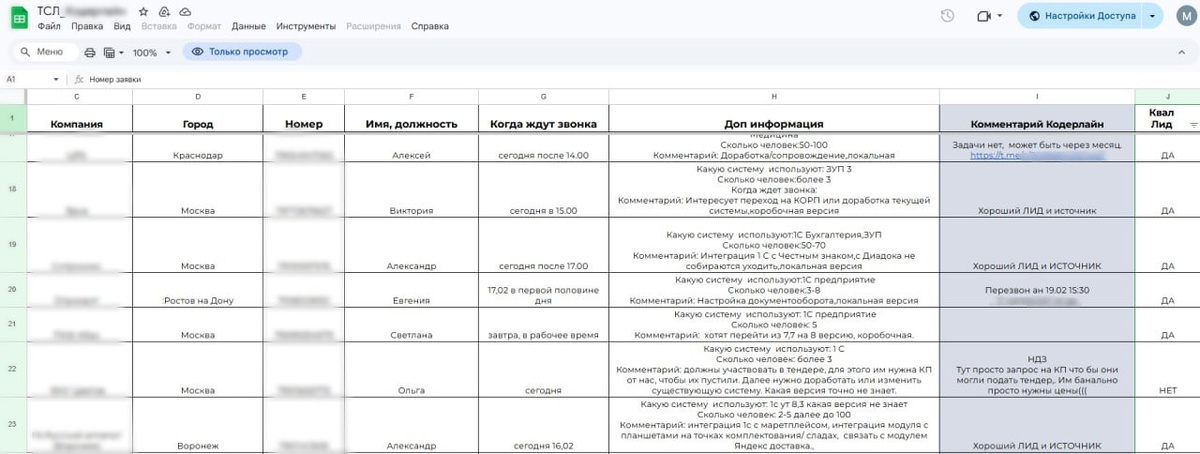Open the t.me link in comments

1037,156
